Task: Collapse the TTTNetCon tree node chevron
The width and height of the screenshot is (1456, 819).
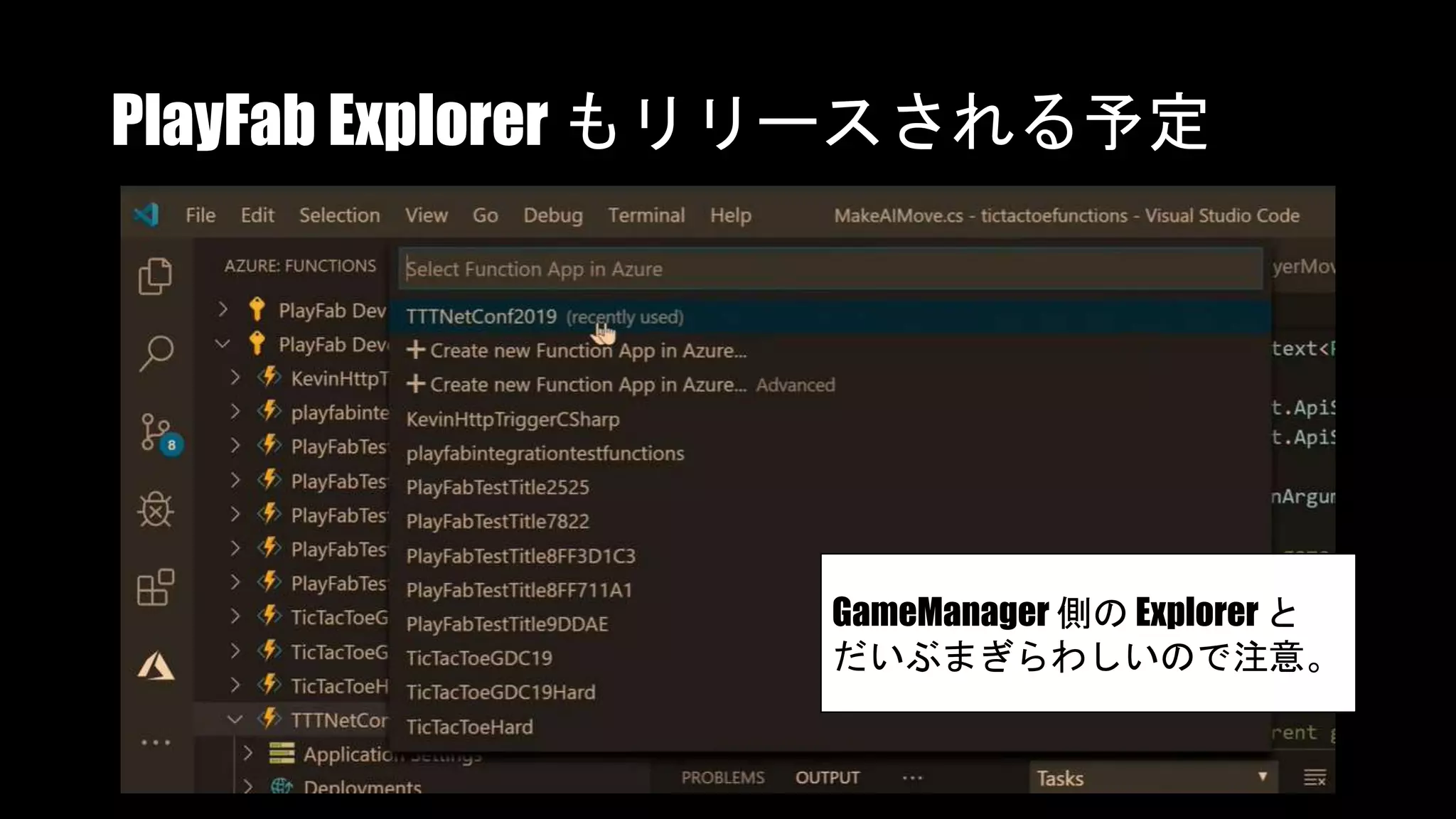Action: [235, 719]
